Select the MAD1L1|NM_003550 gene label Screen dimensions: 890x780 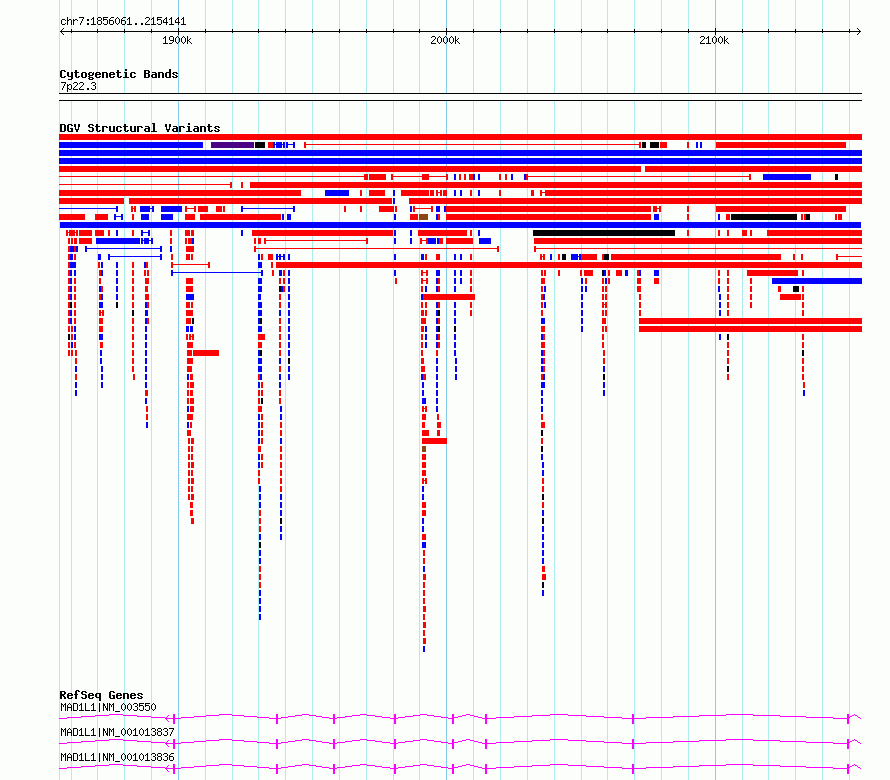tap(108, 707)
